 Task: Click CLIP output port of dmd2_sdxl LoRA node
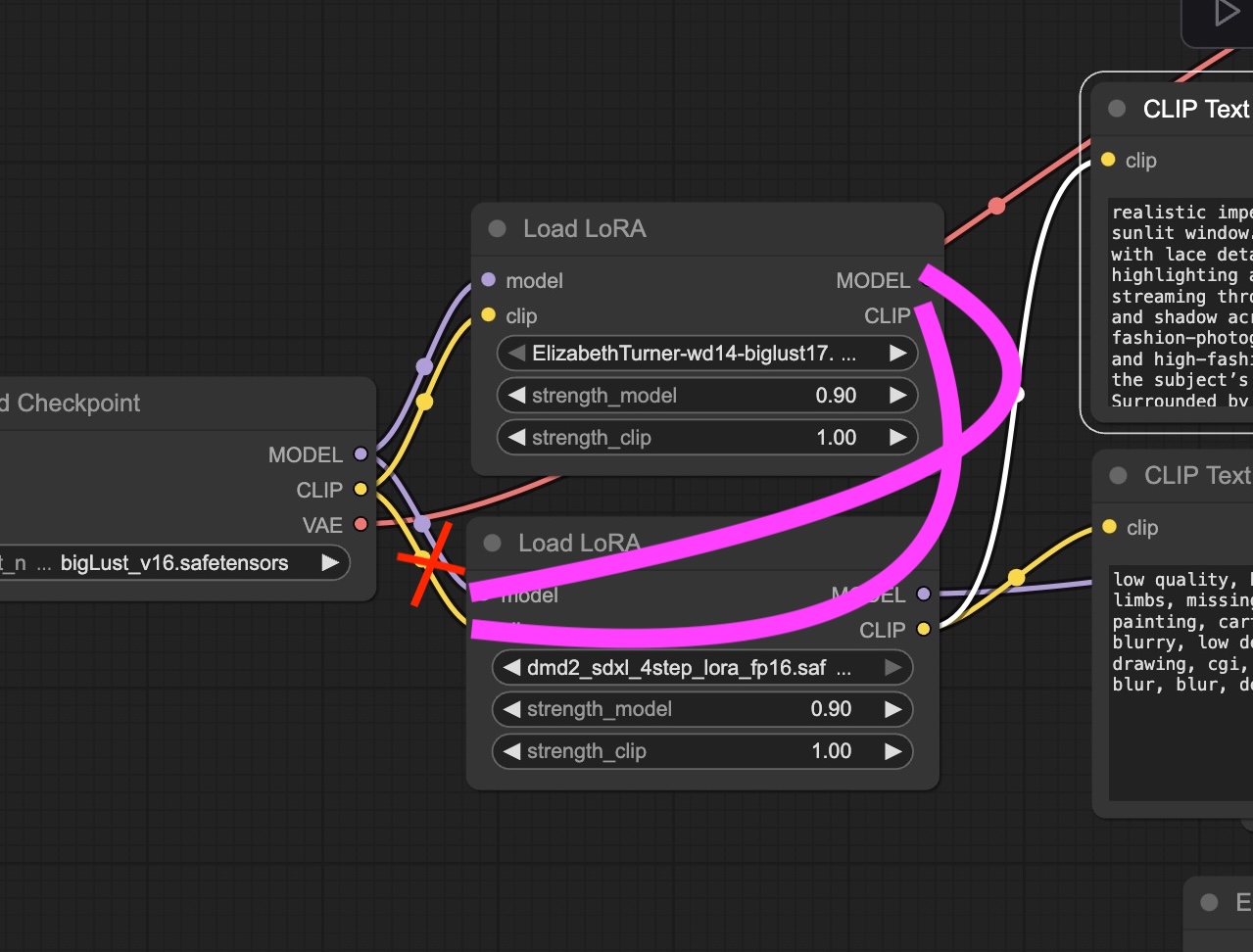(x=923, y=630)
